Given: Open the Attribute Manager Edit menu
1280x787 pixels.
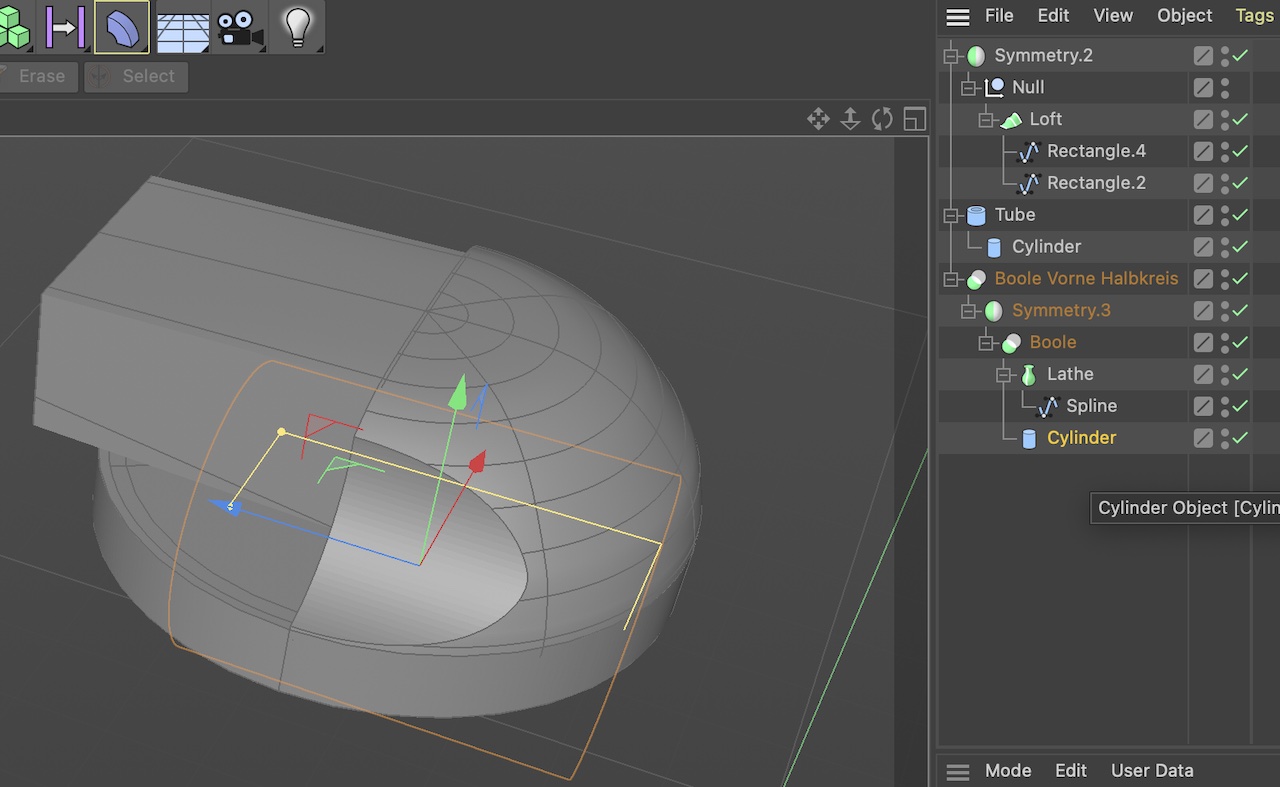Looking at the screenshot, I should coord(1071,771).
